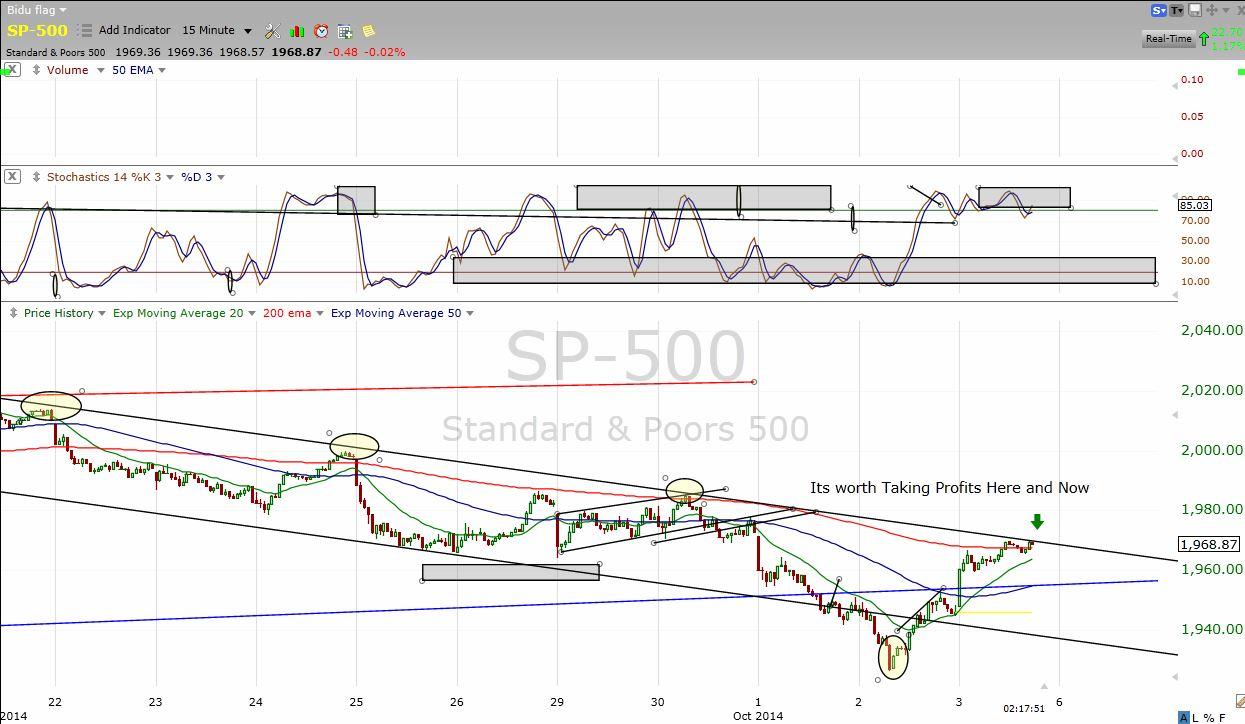Close the Volume pane with its X box
The width and height of the screenshot is (1245, 724).
tap(12, 70)
